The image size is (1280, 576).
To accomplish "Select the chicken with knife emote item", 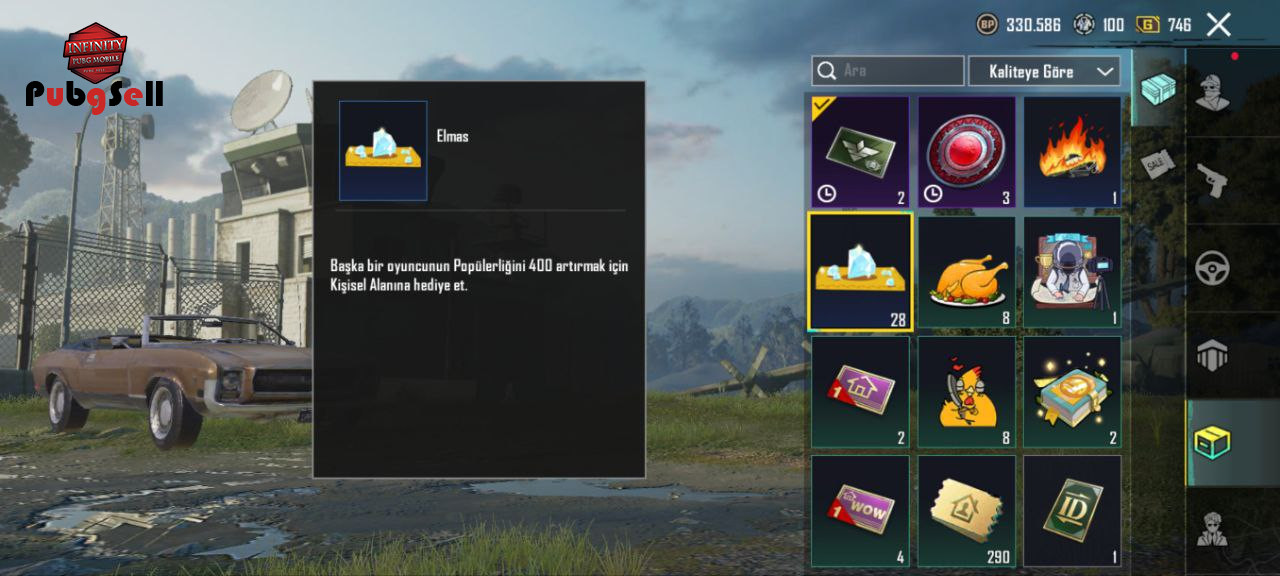I will coord(967,392).
